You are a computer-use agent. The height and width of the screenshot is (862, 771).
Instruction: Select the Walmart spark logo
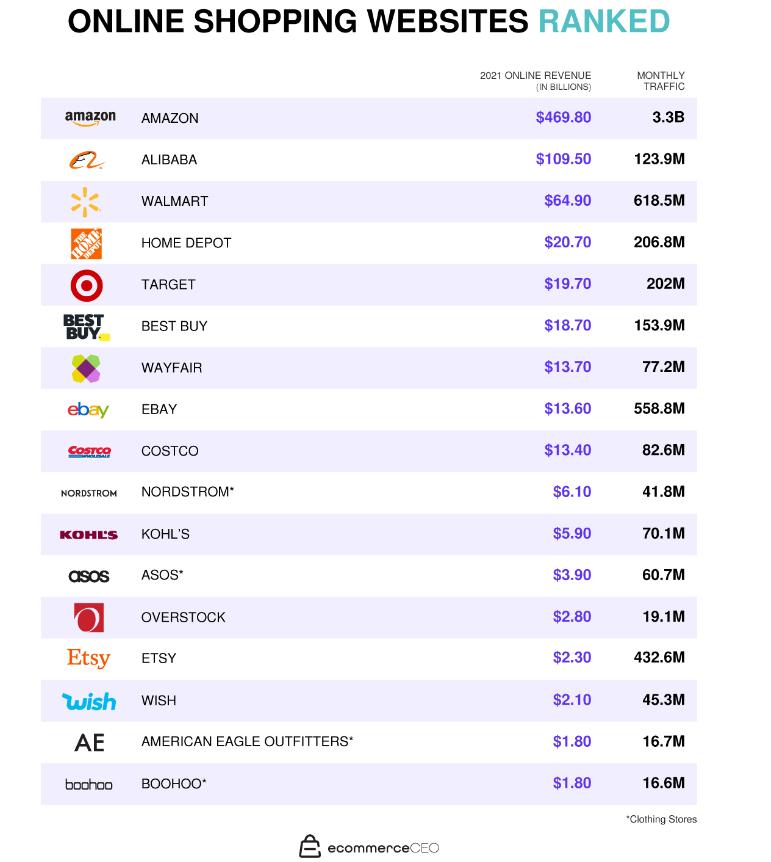[86, 201]
